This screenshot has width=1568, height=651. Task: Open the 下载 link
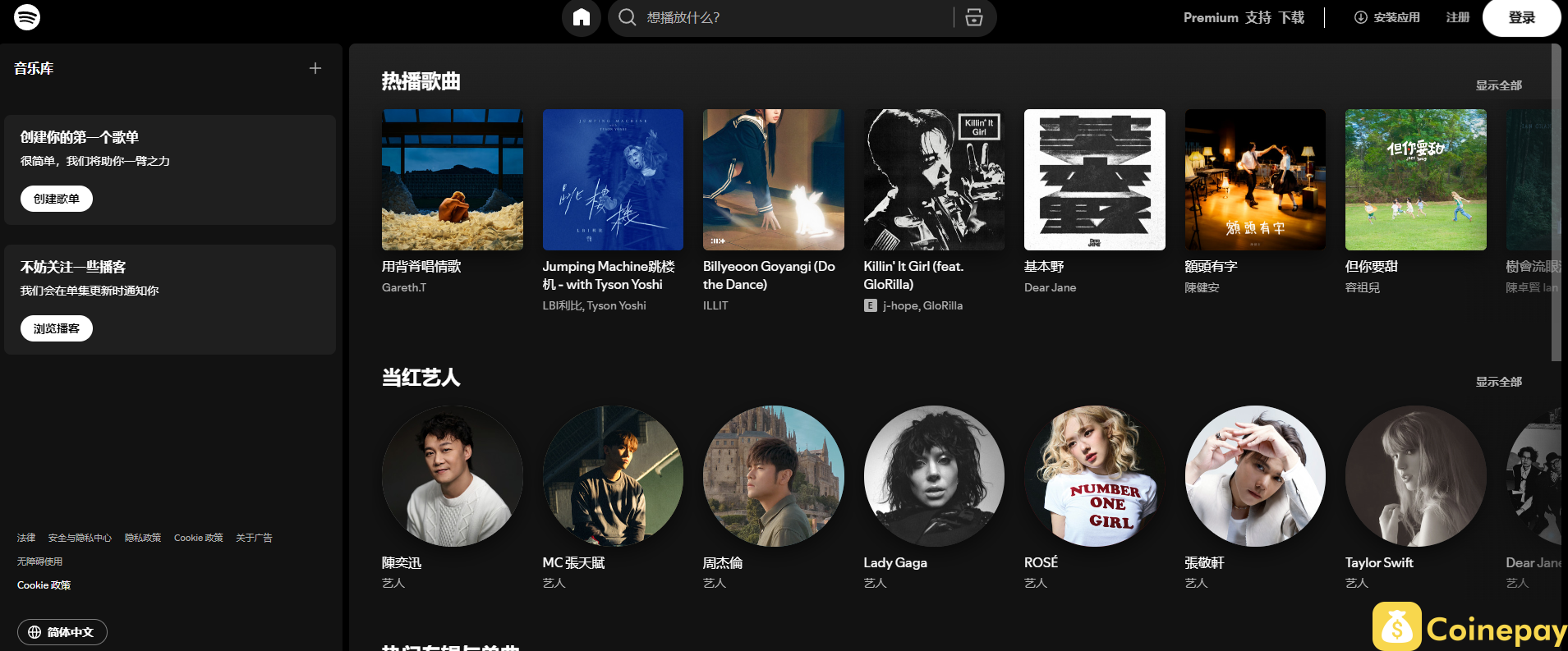click(x=1291, y=17)
